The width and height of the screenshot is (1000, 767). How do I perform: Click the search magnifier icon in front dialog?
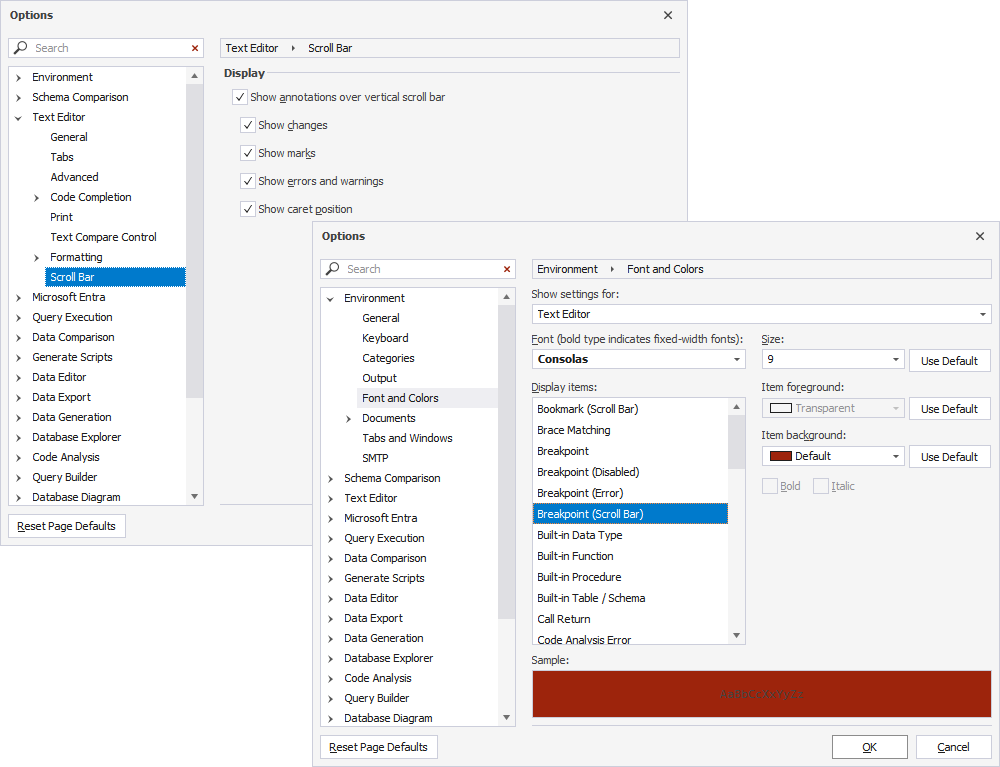pyautogui.click(x=331, y=269)
